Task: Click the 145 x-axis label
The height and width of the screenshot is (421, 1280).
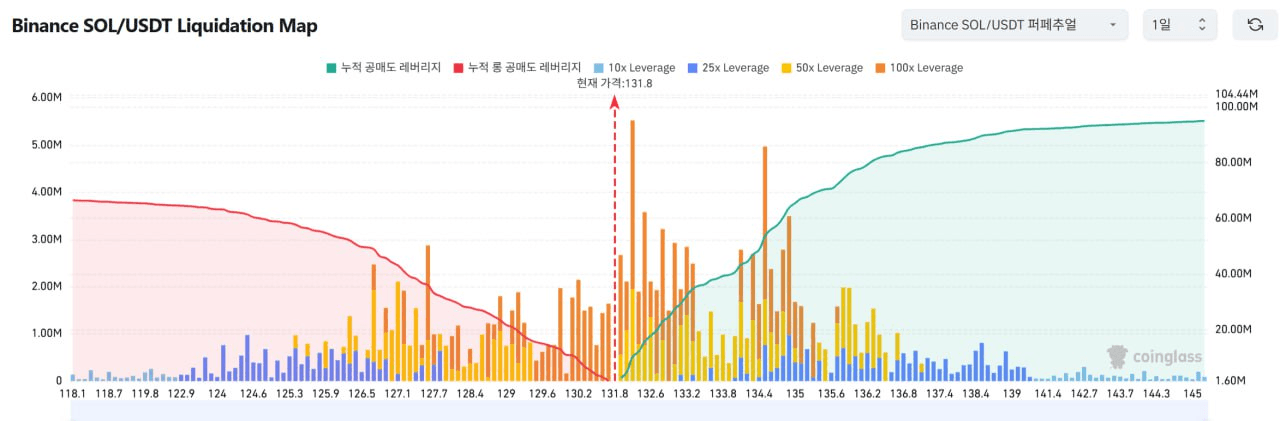Action: pos(1191,394)
